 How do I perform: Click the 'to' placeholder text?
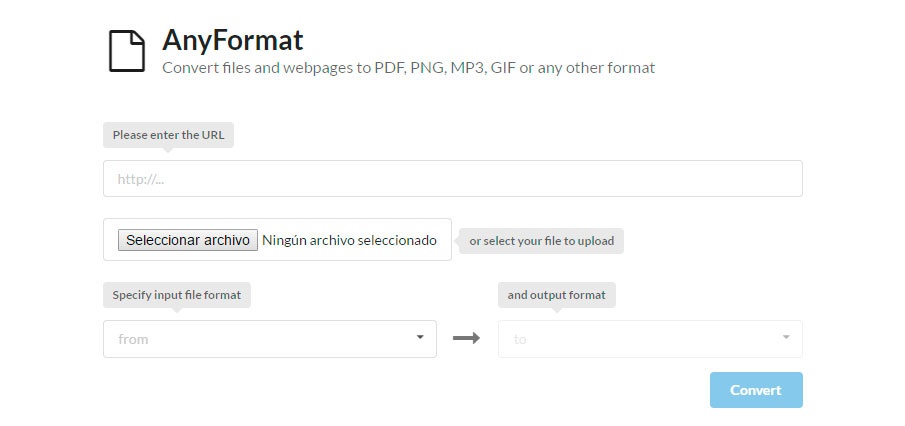coord(520,339)
